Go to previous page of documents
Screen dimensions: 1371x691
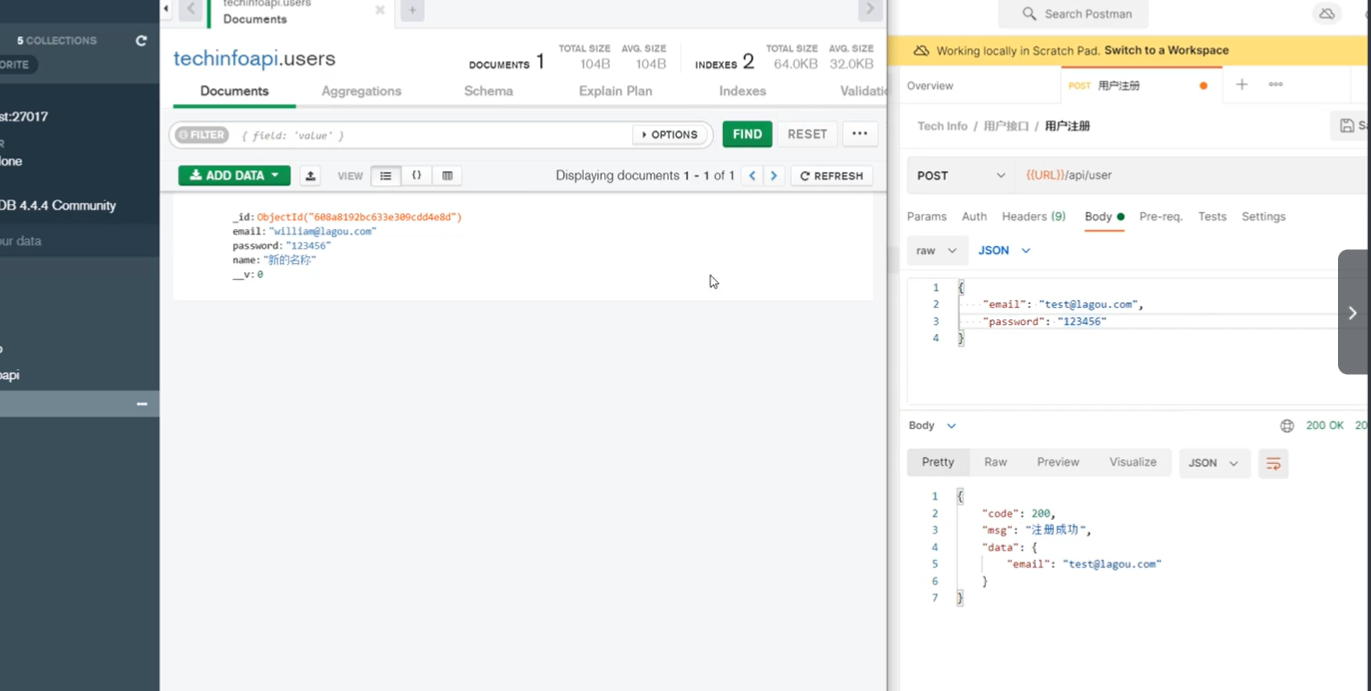point(752,176)
